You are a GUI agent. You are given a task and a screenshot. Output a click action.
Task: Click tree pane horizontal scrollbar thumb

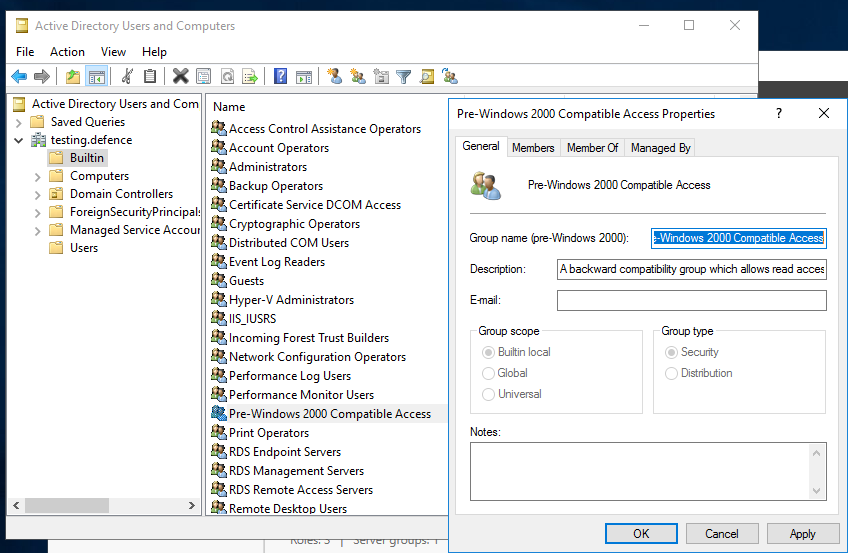(x=67, y=505)
